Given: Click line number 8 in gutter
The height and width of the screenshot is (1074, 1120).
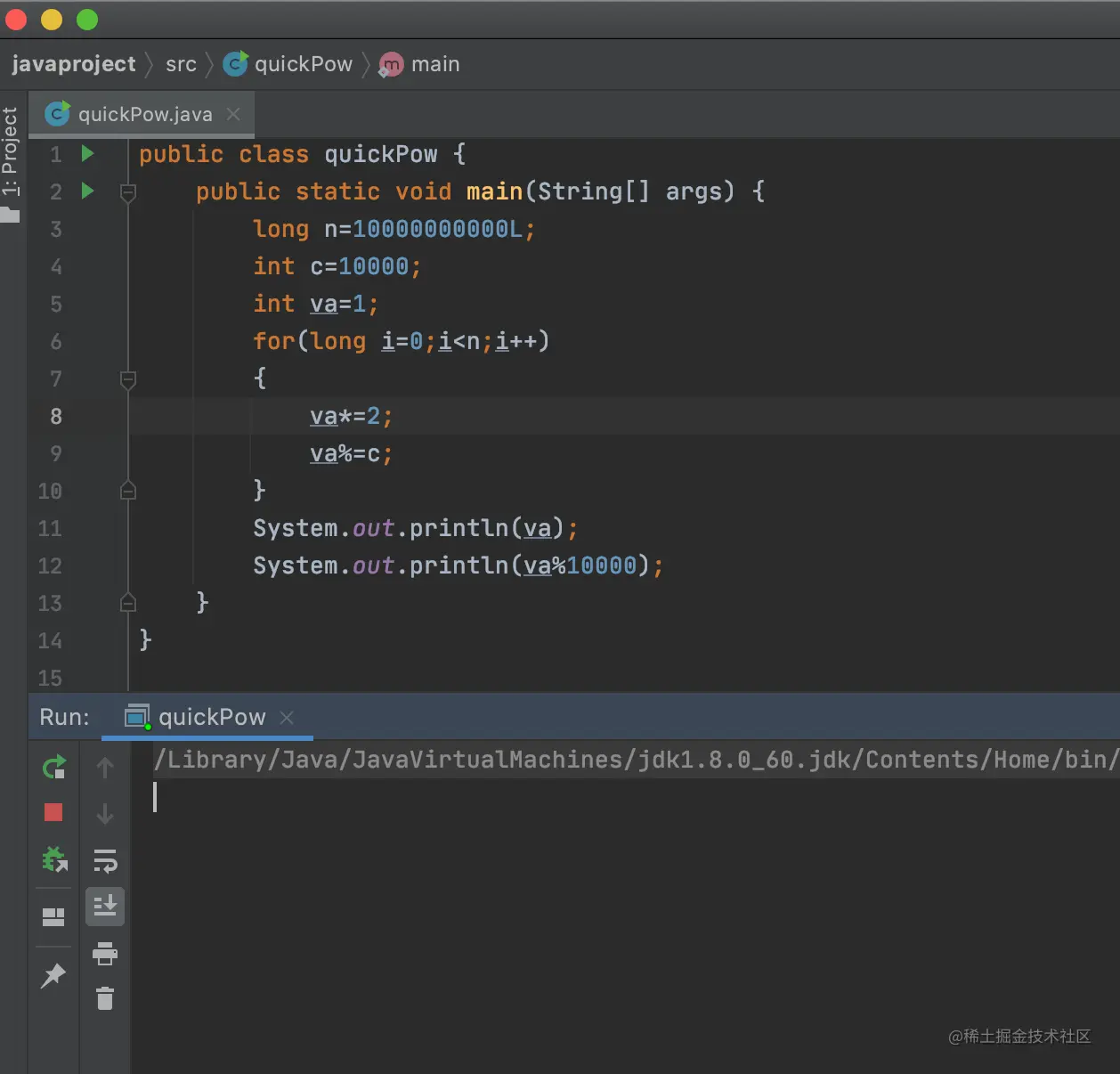Looking at the screenshot, I should [56, 416].
